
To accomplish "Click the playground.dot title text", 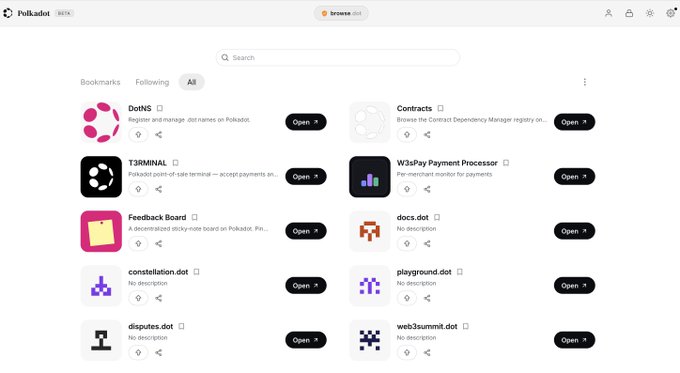I will (424, 272).
